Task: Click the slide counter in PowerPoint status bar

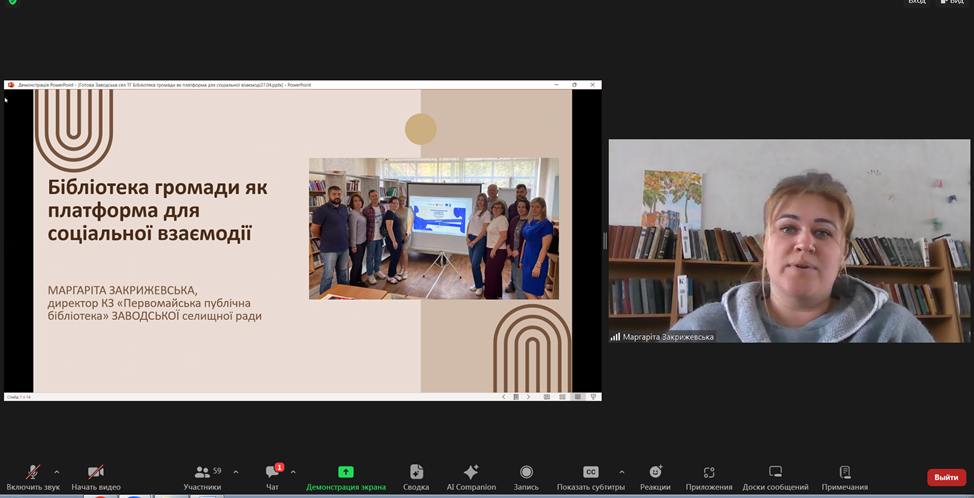Action: click(x=19, y=397)
